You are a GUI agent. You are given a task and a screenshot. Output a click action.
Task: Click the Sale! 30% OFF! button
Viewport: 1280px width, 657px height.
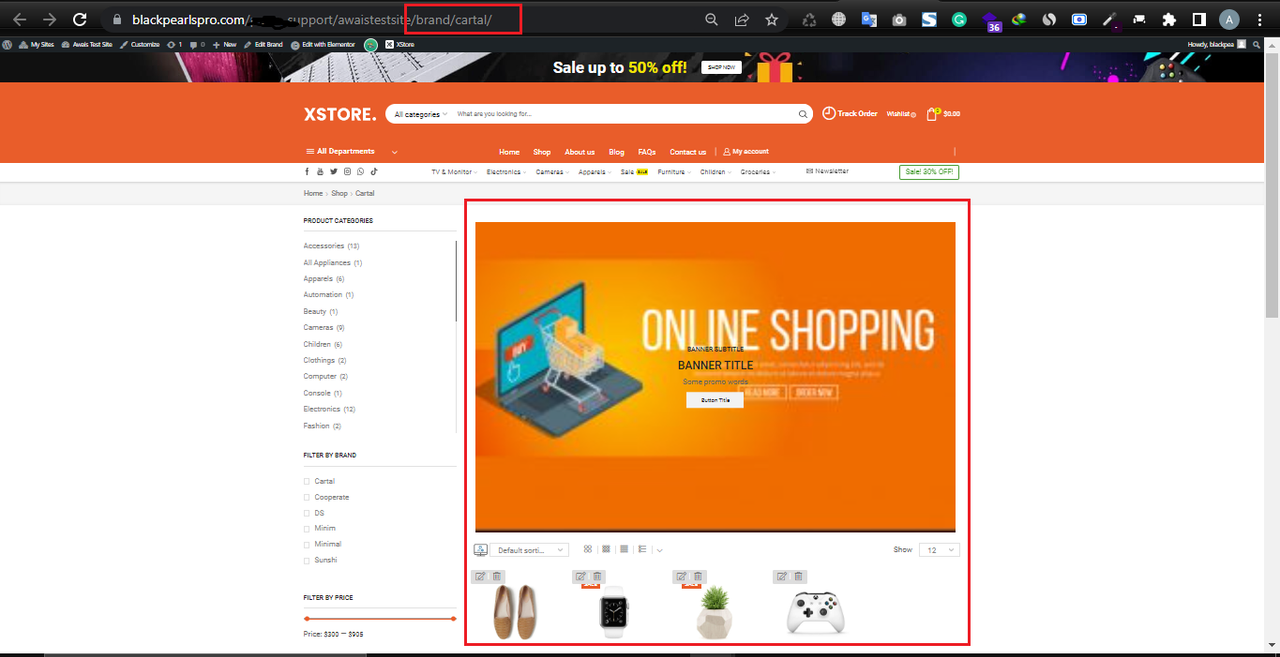[x=929, y=172]
